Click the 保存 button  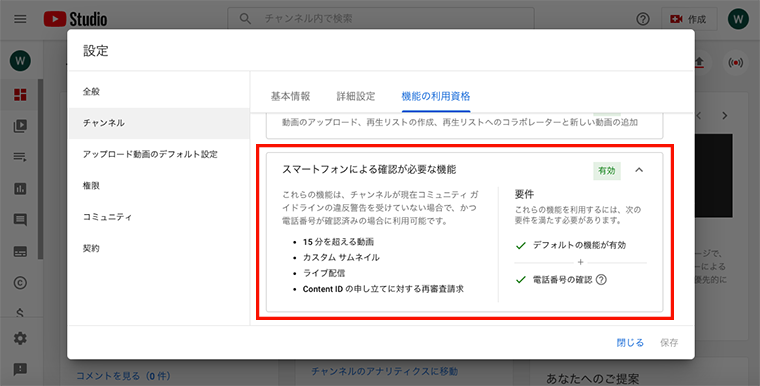point(669,343)
